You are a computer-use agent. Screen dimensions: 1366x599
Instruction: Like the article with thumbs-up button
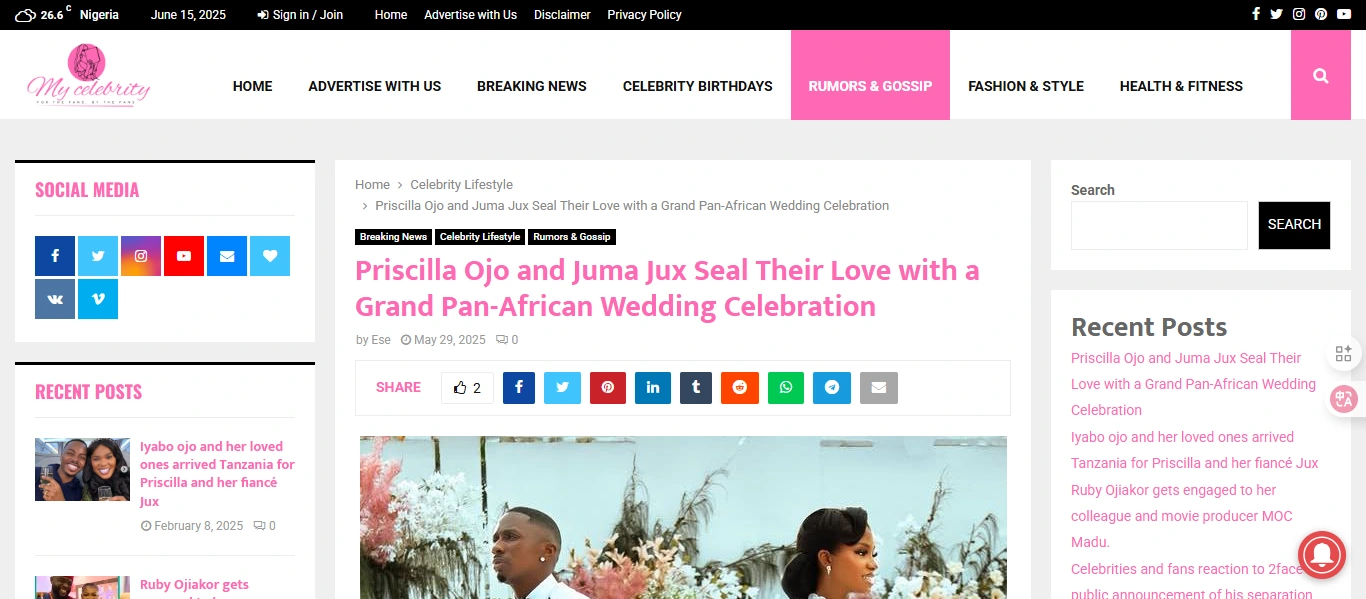pyautogui.click(x=467, y=388)
